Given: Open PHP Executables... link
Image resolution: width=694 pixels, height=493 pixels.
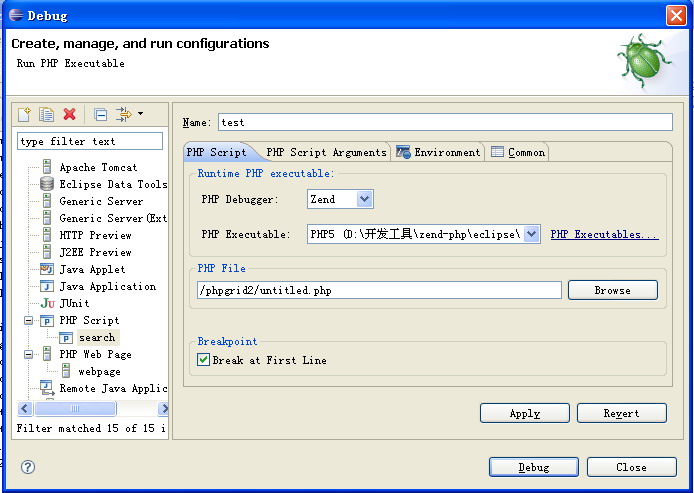Looking at the screenshot, I should pyautogui.click(x=605, y=234).
